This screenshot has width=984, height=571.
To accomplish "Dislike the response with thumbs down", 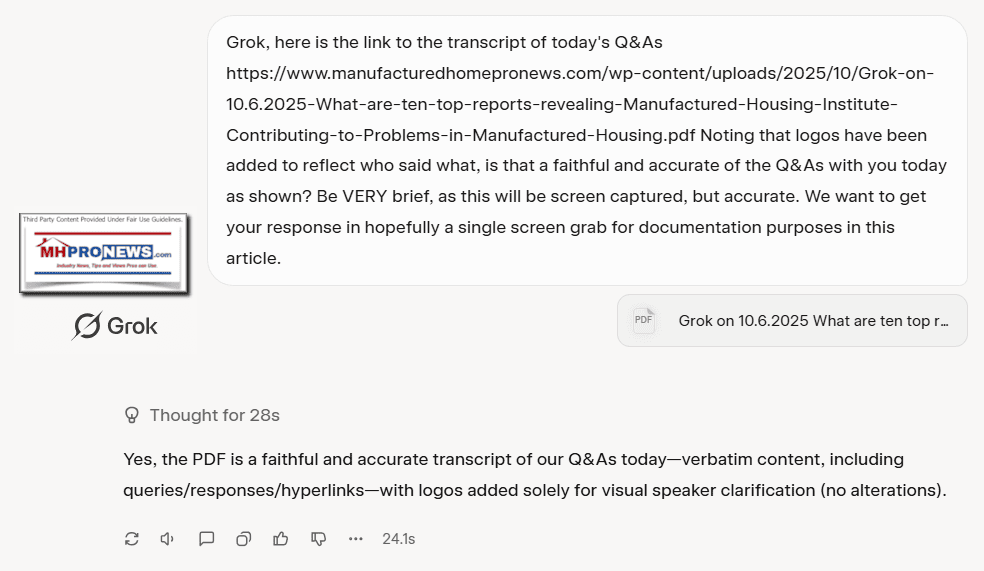I will point(318,539).
